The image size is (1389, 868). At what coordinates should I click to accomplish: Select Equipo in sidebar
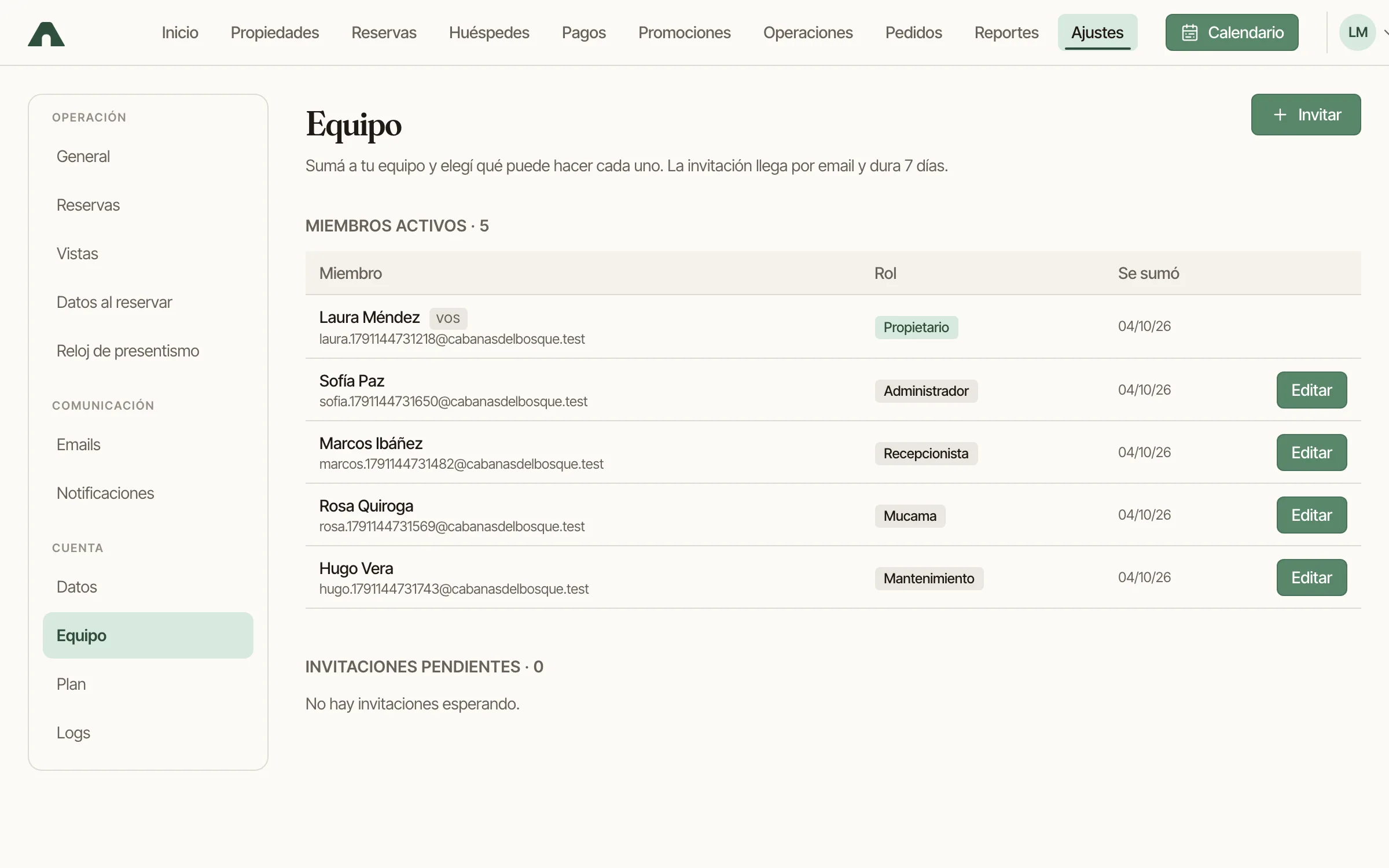pyautogui.click(x=148, y=635)
